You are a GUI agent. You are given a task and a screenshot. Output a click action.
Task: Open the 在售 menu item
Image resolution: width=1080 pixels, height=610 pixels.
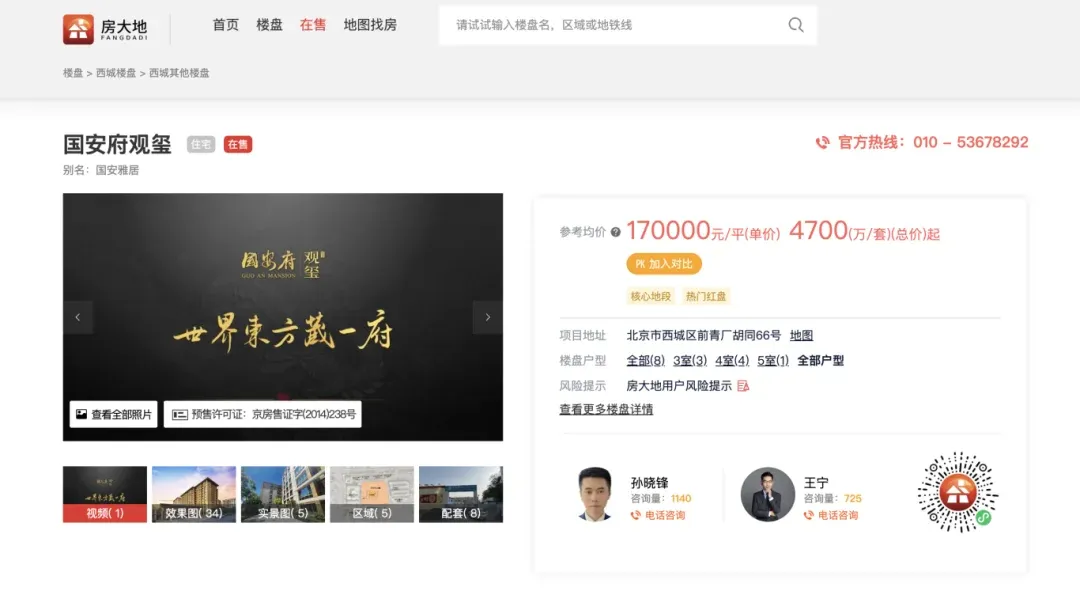pyautogui.click(x=313, y=26)
